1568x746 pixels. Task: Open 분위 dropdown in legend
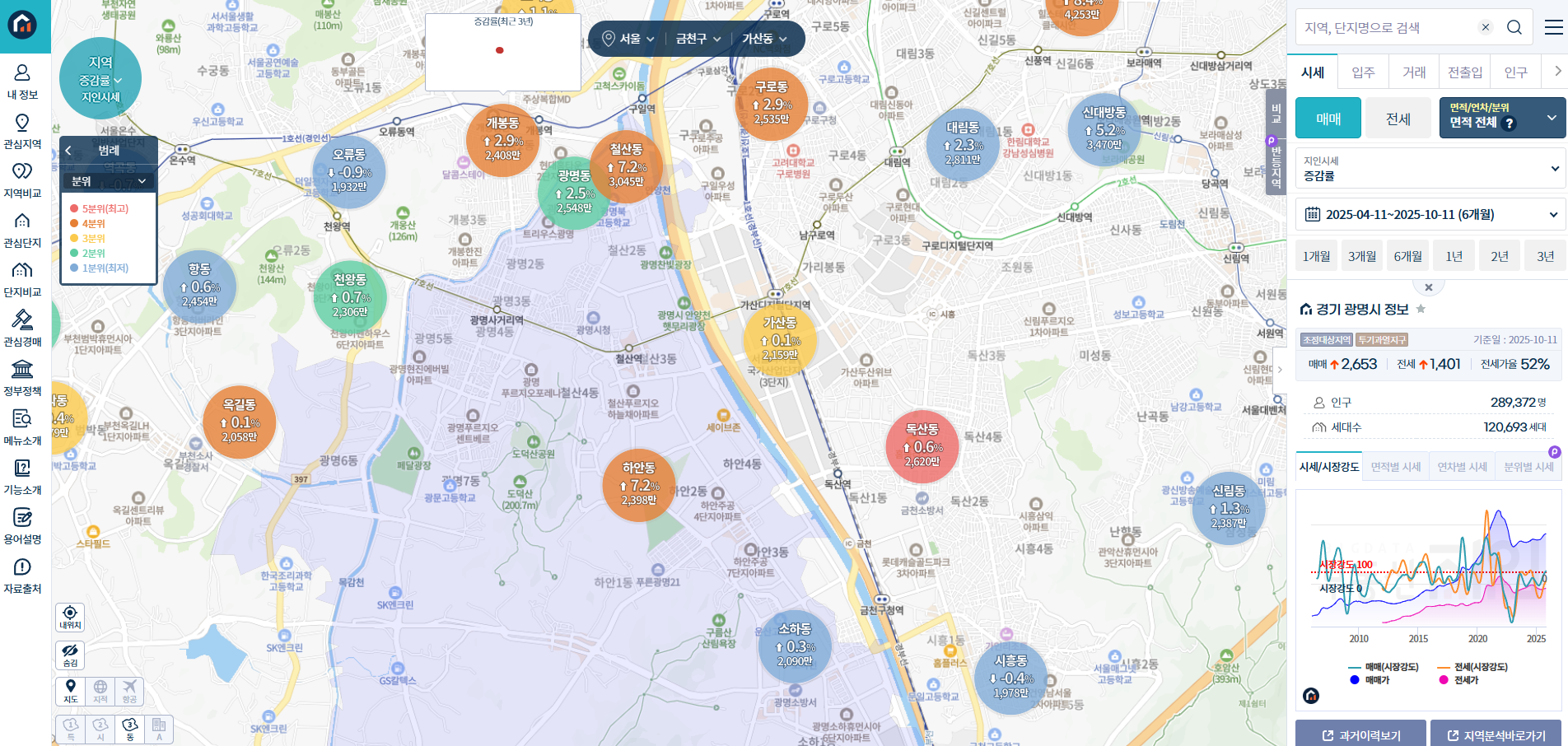[109, 181]
